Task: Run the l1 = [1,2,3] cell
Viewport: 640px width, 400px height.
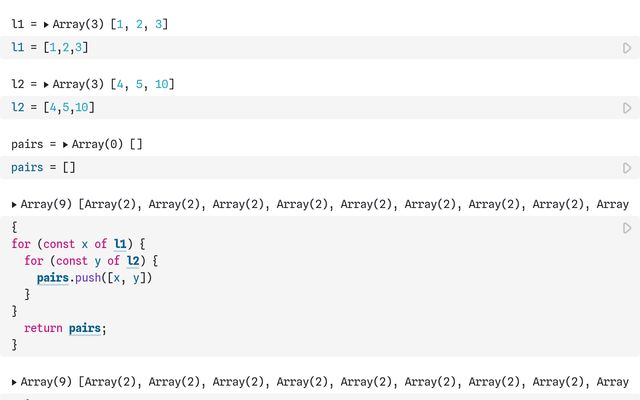Action: click(627, 48)
